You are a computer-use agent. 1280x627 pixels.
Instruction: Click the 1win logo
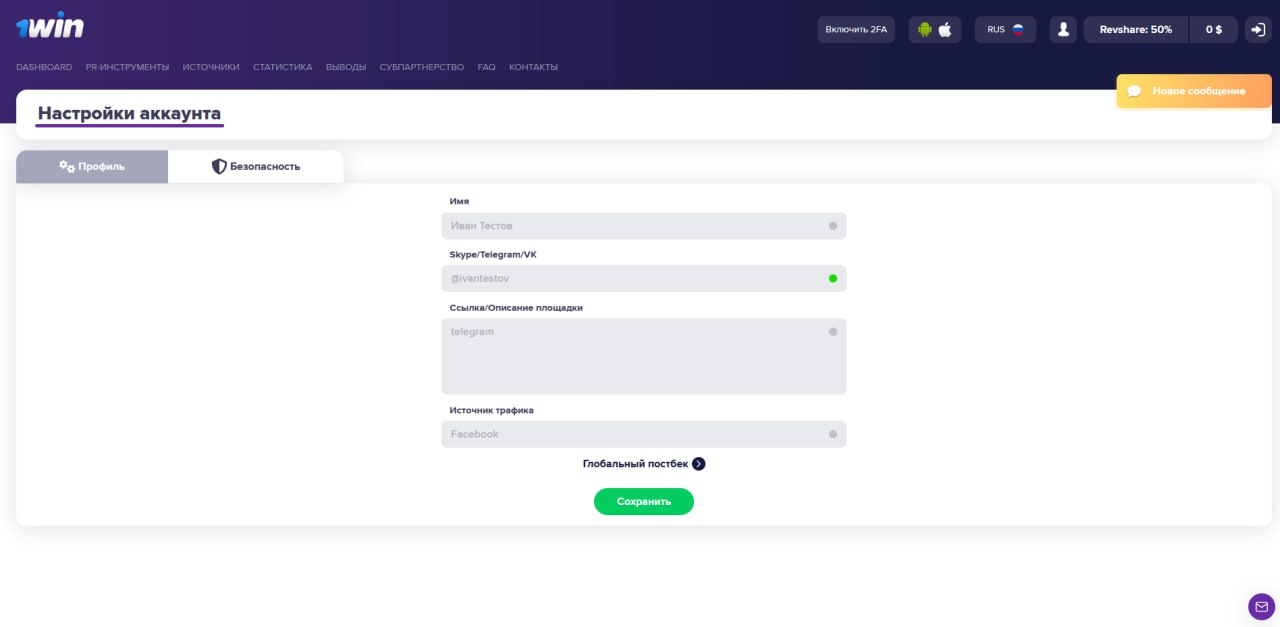point(50,28)
